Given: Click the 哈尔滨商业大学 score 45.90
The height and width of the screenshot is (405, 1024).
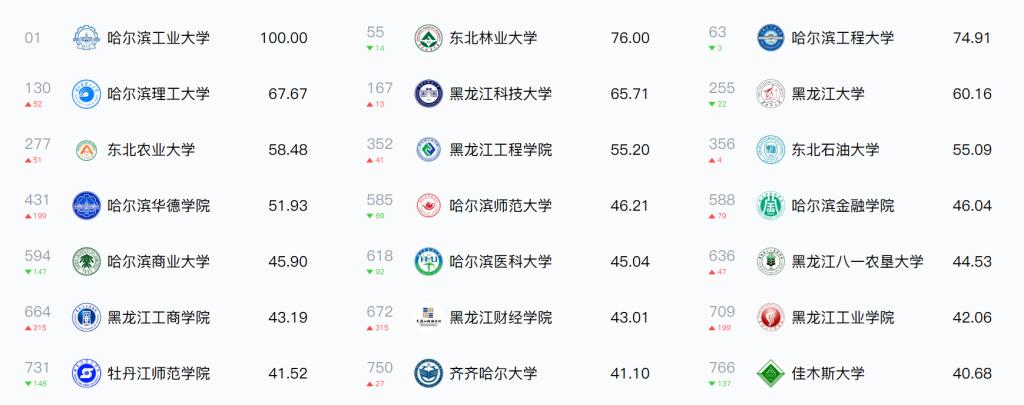Looking at the screenshot, I should point(288,262).
